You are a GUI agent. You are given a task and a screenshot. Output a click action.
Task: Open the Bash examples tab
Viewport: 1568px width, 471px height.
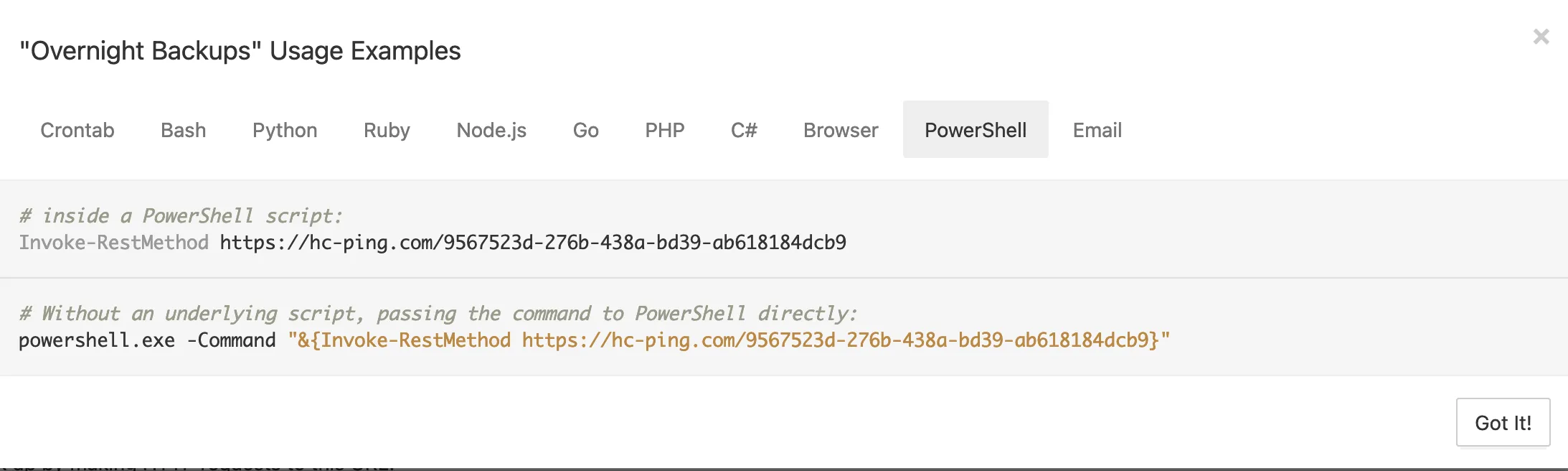pos(184,130)
